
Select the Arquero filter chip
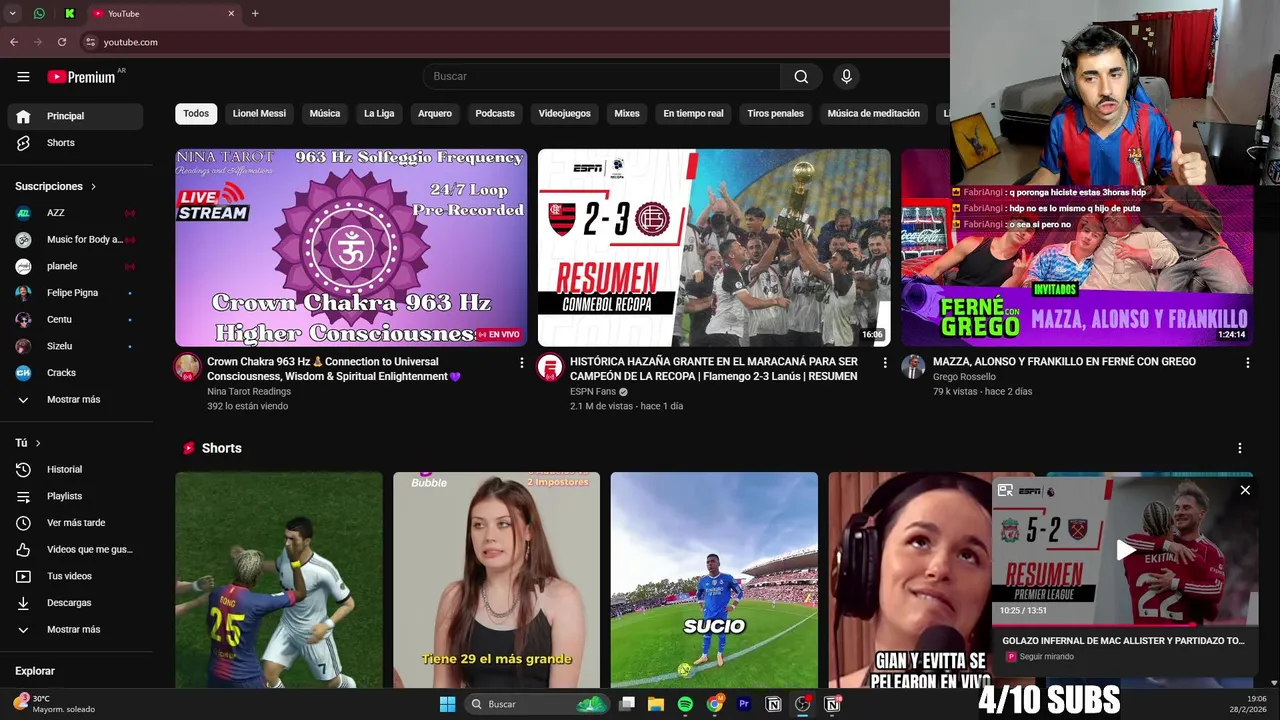pyautogui.click(x=435, y=113)
